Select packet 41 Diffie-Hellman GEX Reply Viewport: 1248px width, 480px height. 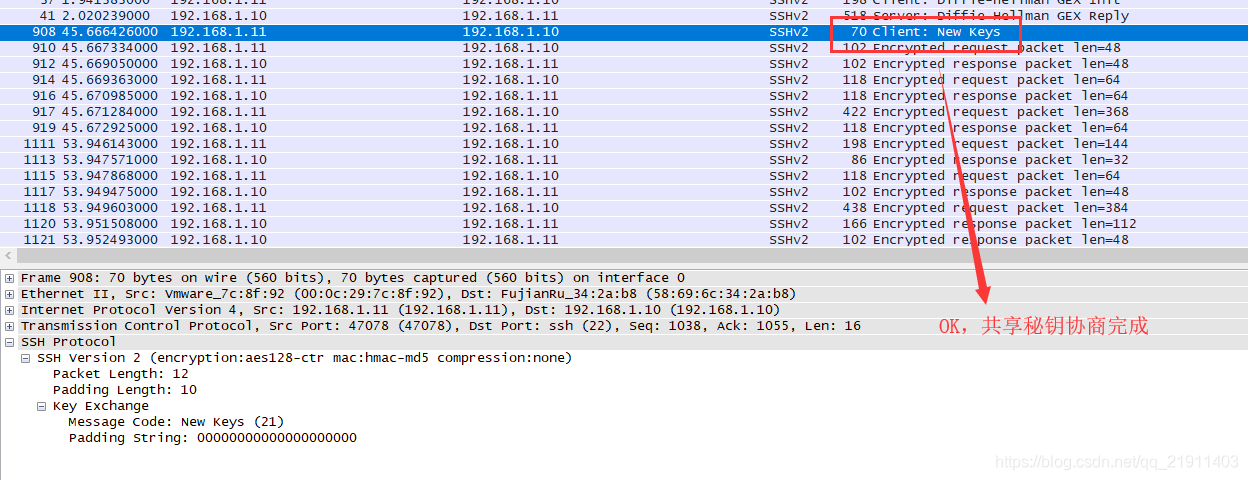(624, 16)
